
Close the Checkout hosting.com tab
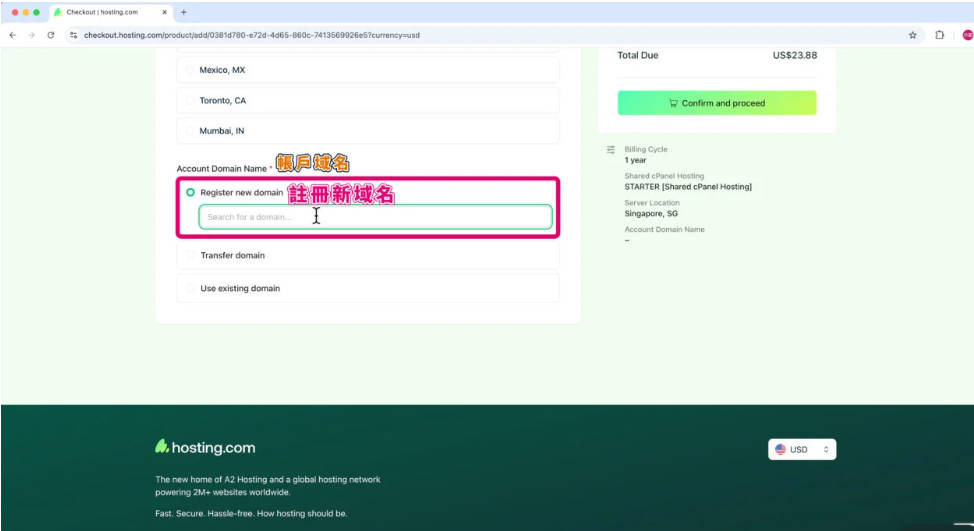(165, 12)
